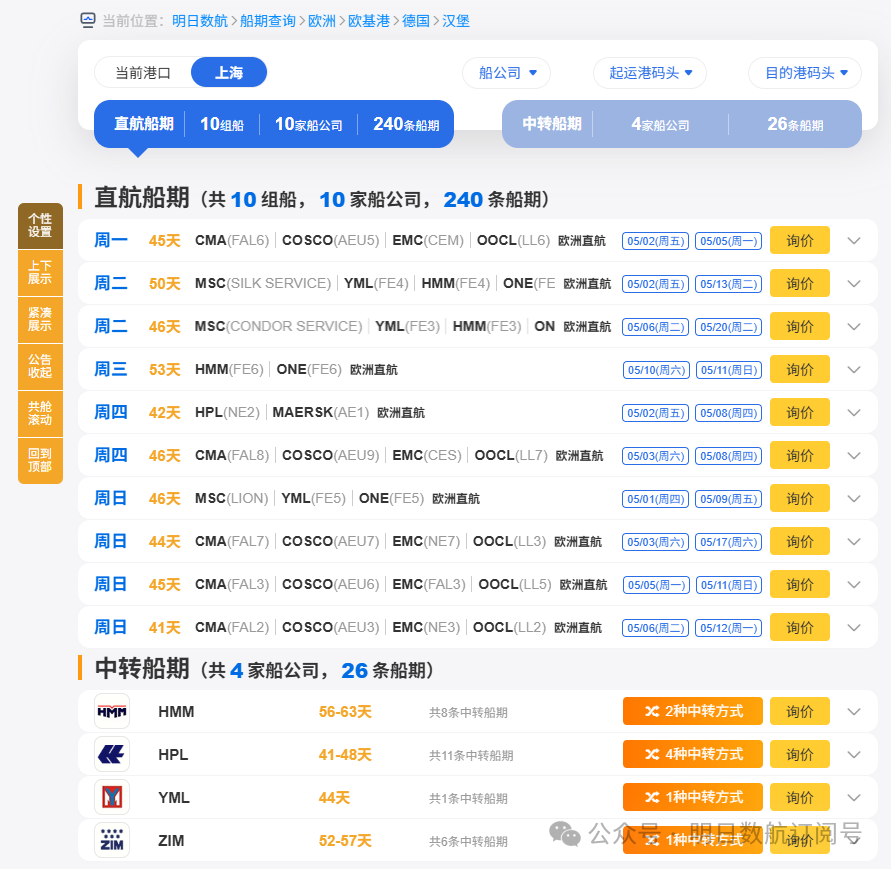
Task: Expand the CMA(FAL8) 46天 row
Action: pyautogui.click(x=853, y=455)
